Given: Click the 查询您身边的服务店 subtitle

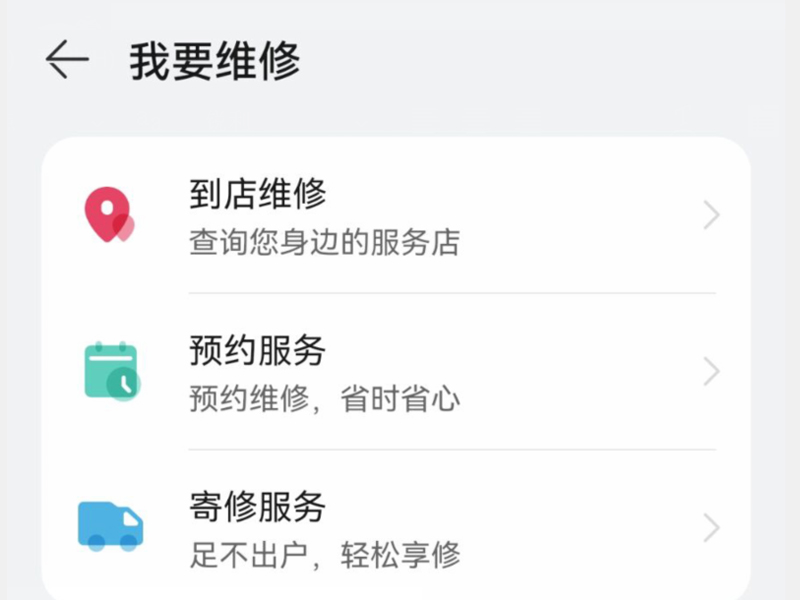Looking at the screenshot, I should pyautogui.click(x=324, y=243).
